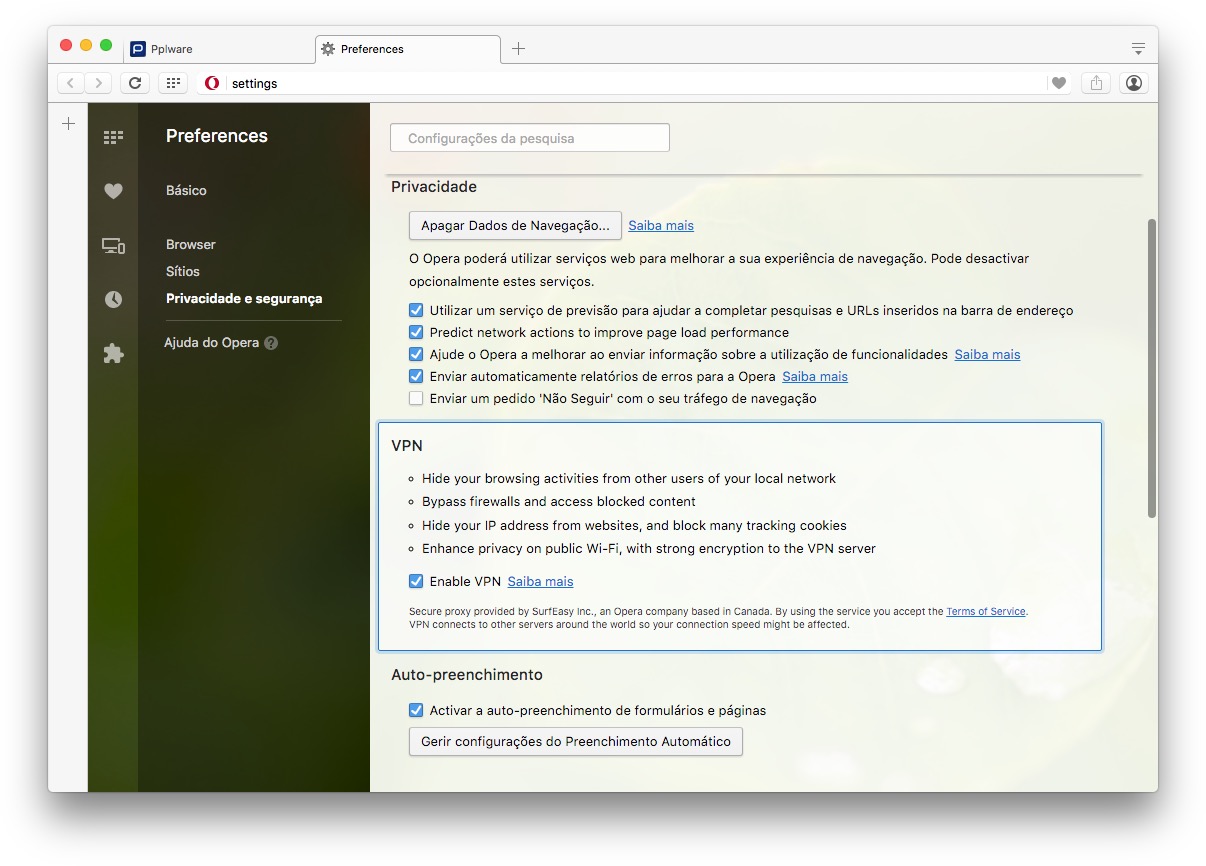
Task: Click the Speed Dial grid toolbar button
Action: [x=173, y=83]
